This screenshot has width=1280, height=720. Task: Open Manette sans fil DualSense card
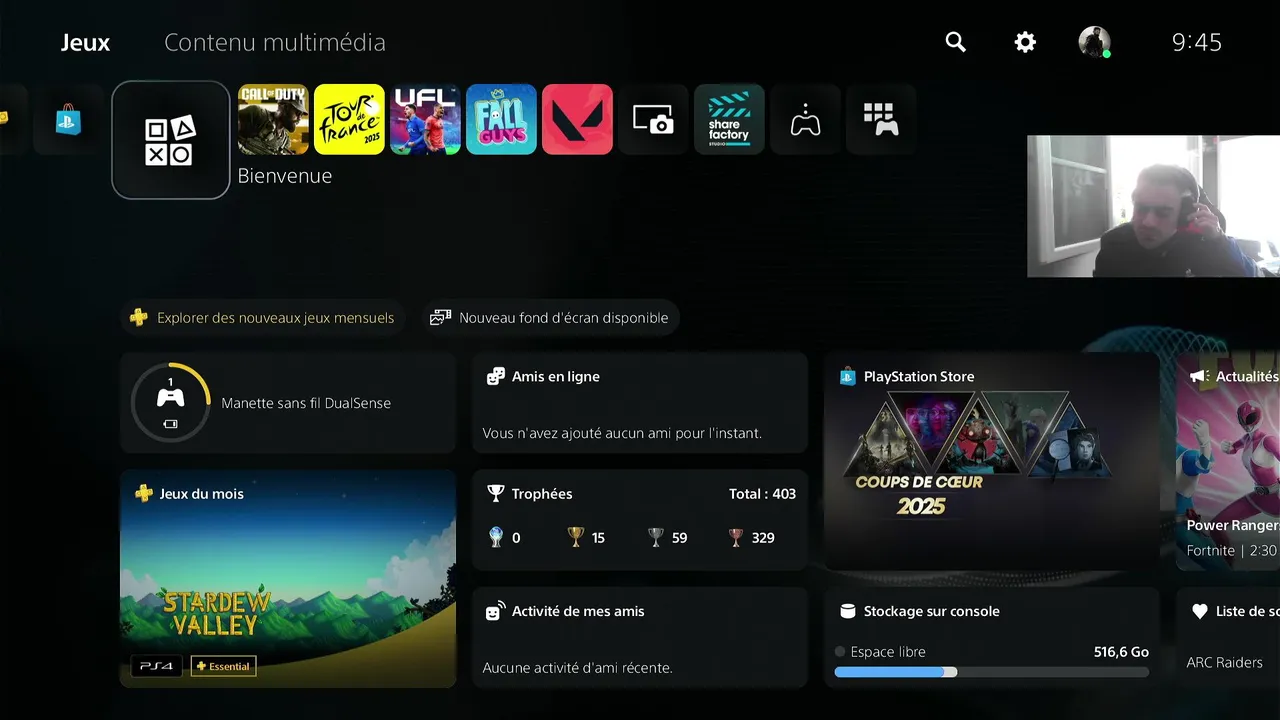288,403
